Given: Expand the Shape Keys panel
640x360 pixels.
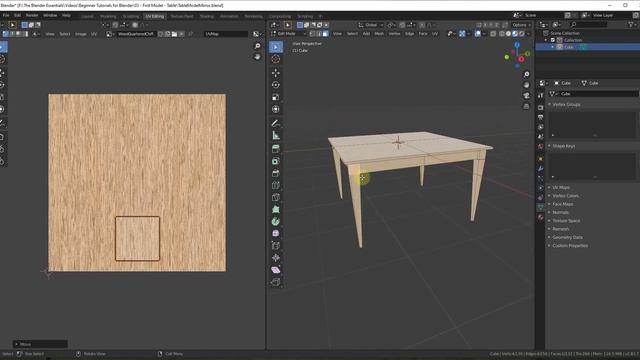Looking at the screenshot, I should 564,146.
